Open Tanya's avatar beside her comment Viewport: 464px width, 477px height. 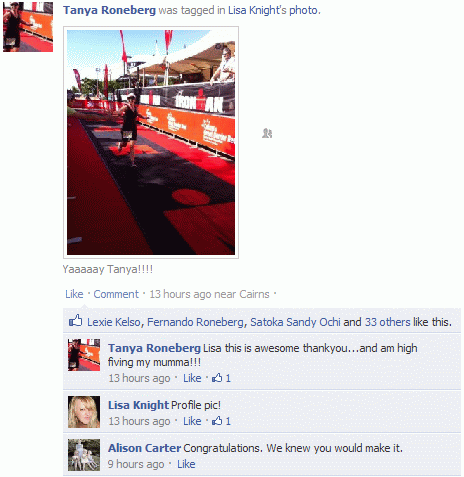84,355
